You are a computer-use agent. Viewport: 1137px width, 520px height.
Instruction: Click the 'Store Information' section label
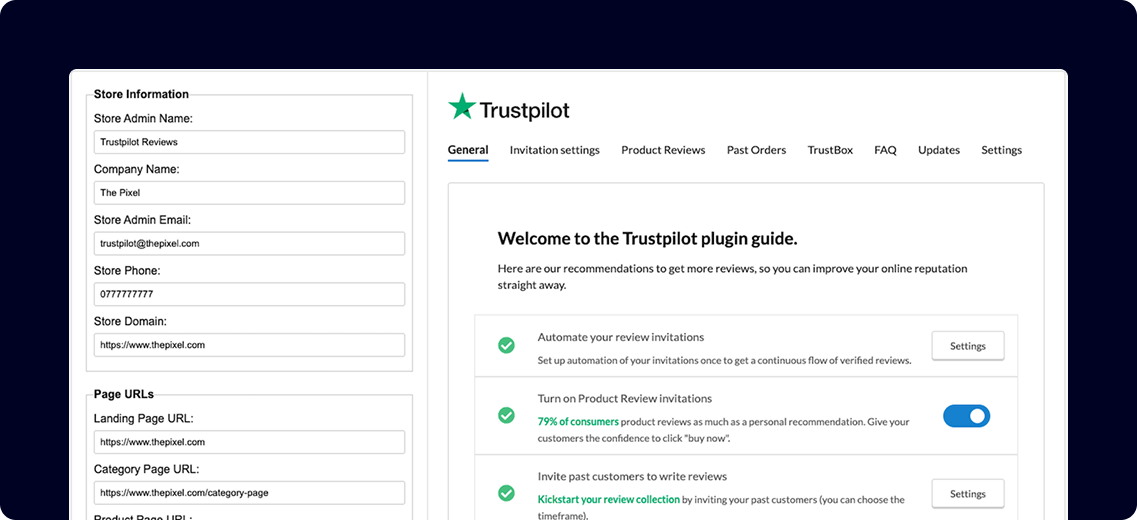[x=141, y=94]
